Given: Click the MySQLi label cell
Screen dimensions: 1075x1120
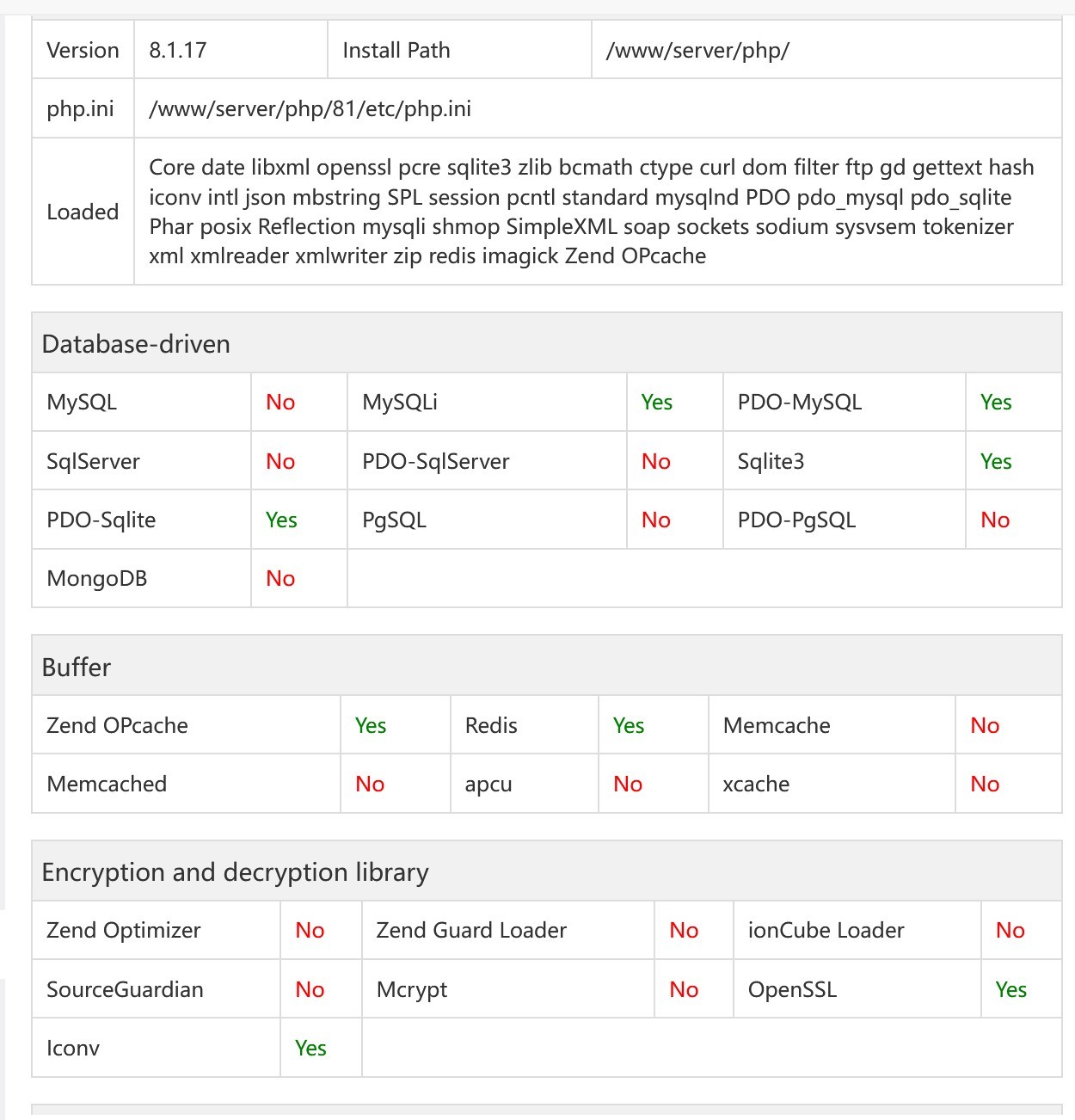Looking at the screenshot, I should tap(400, 403).
